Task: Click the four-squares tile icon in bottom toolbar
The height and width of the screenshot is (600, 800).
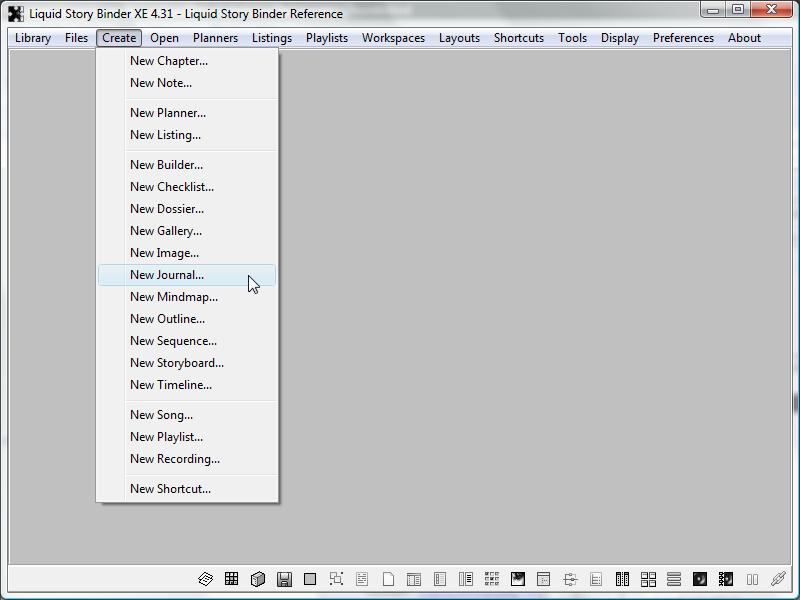Action: [x=648, y=579]
